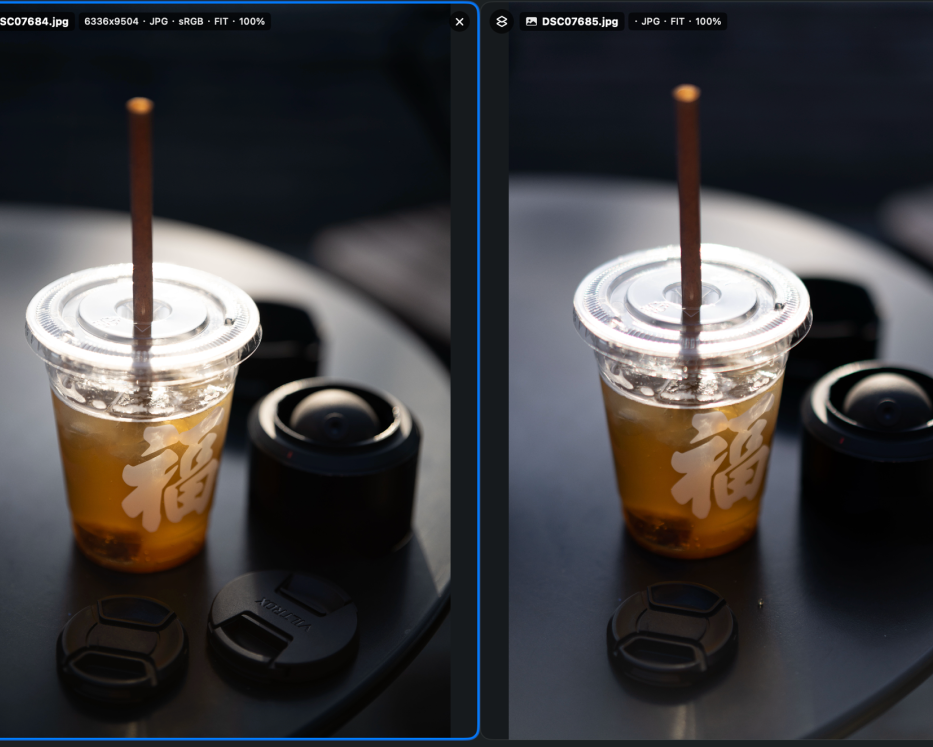Select the DSC07685.jpg filename label
Image resolution: width=933 pixels, height=747 pixels.
point(580,21)
